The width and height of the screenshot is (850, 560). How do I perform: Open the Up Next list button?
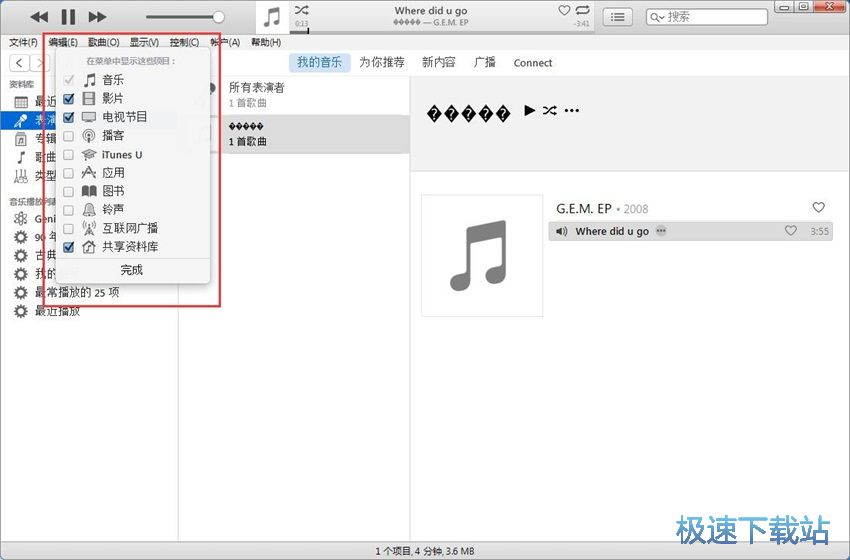point(617,17)
